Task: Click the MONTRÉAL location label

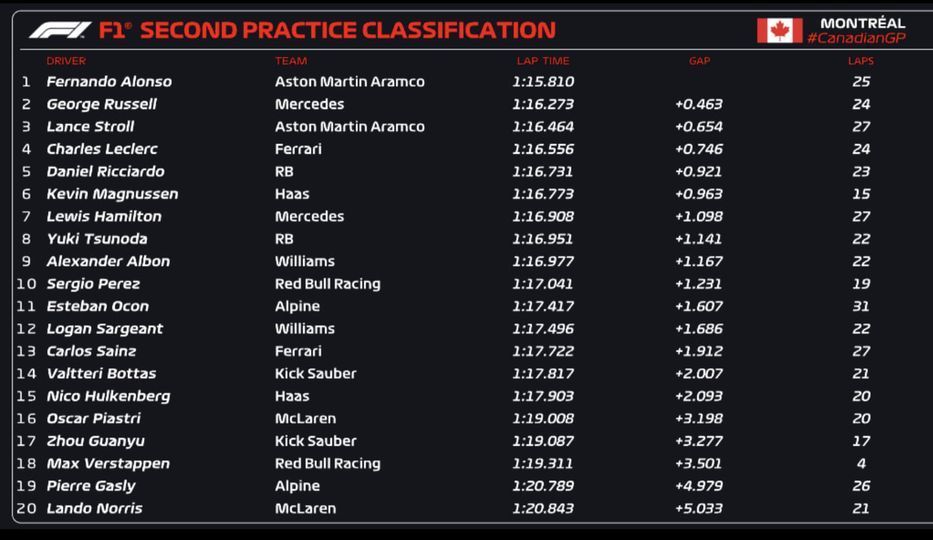Action: click(862, 22)
